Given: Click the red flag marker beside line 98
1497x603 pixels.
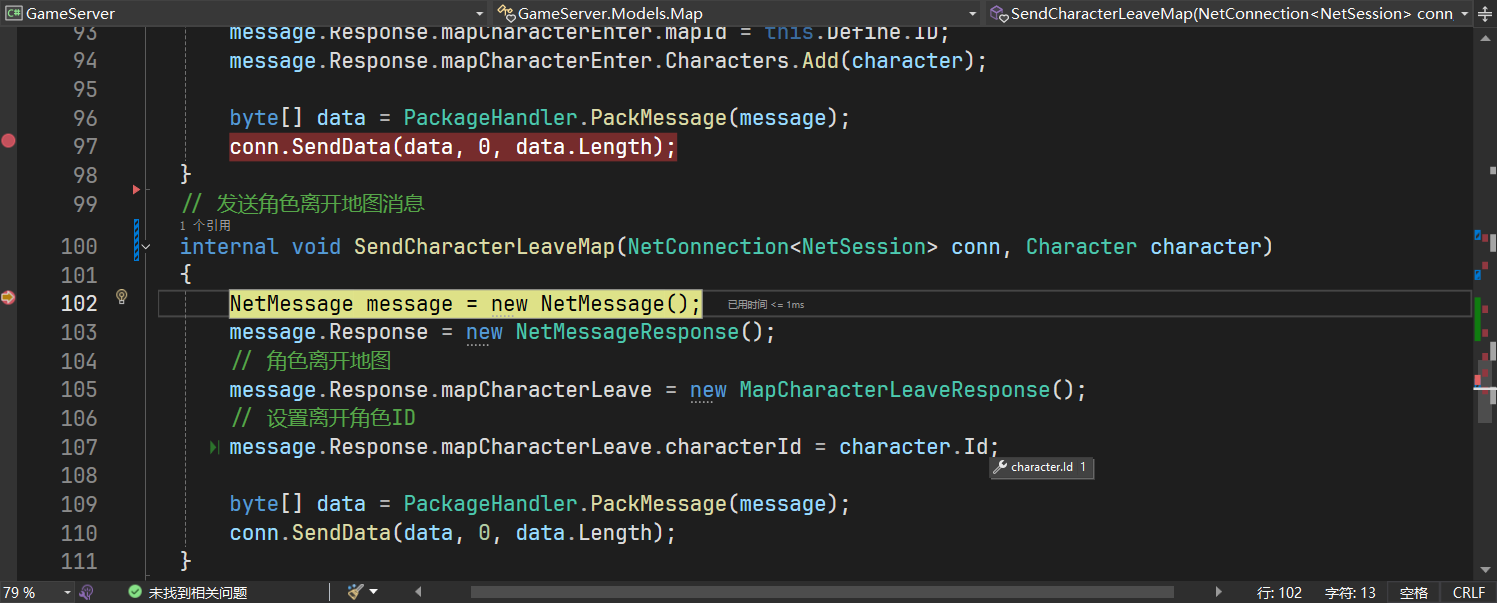Looking at the screenshot, I should 136,189.
